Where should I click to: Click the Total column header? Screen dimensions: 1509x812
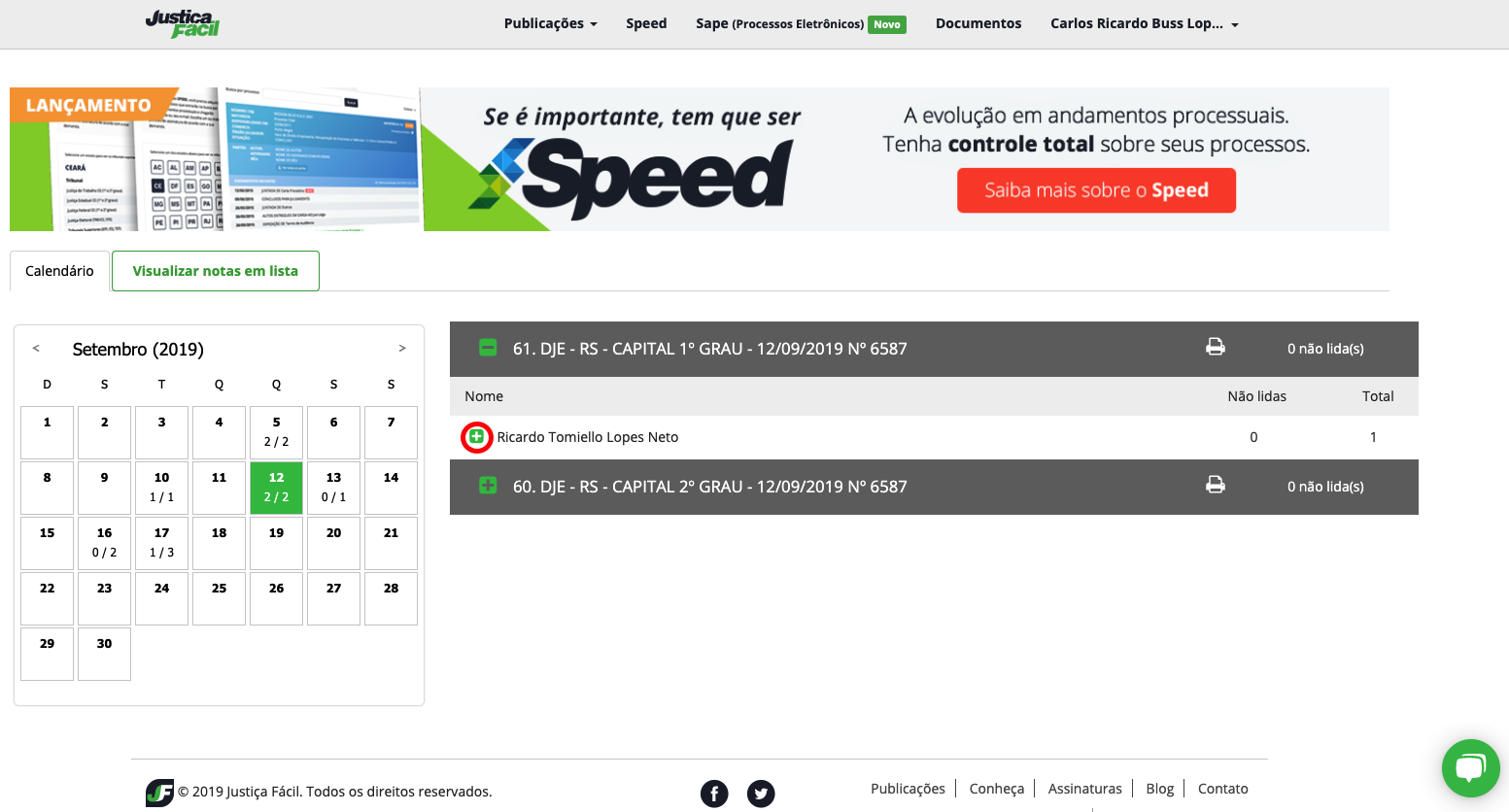click(1378, 396)
